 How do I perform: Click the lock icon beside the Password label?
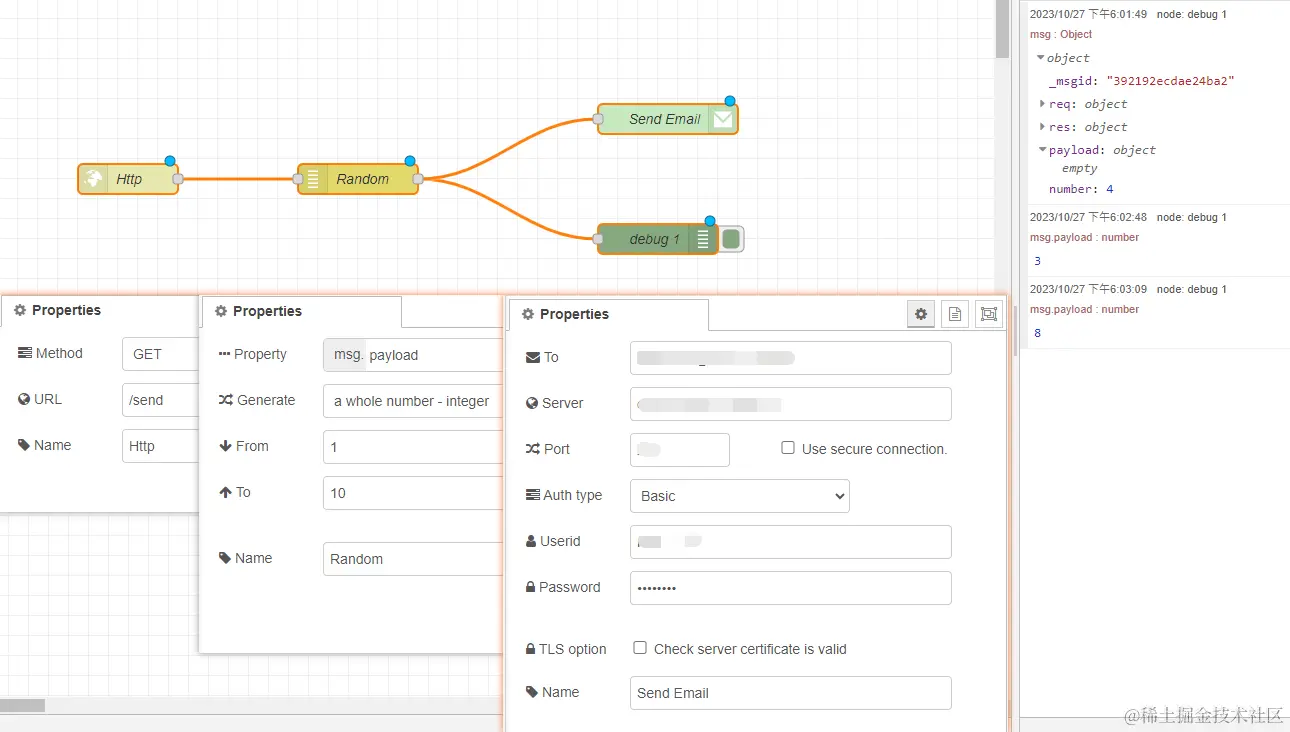pos(530,587)
